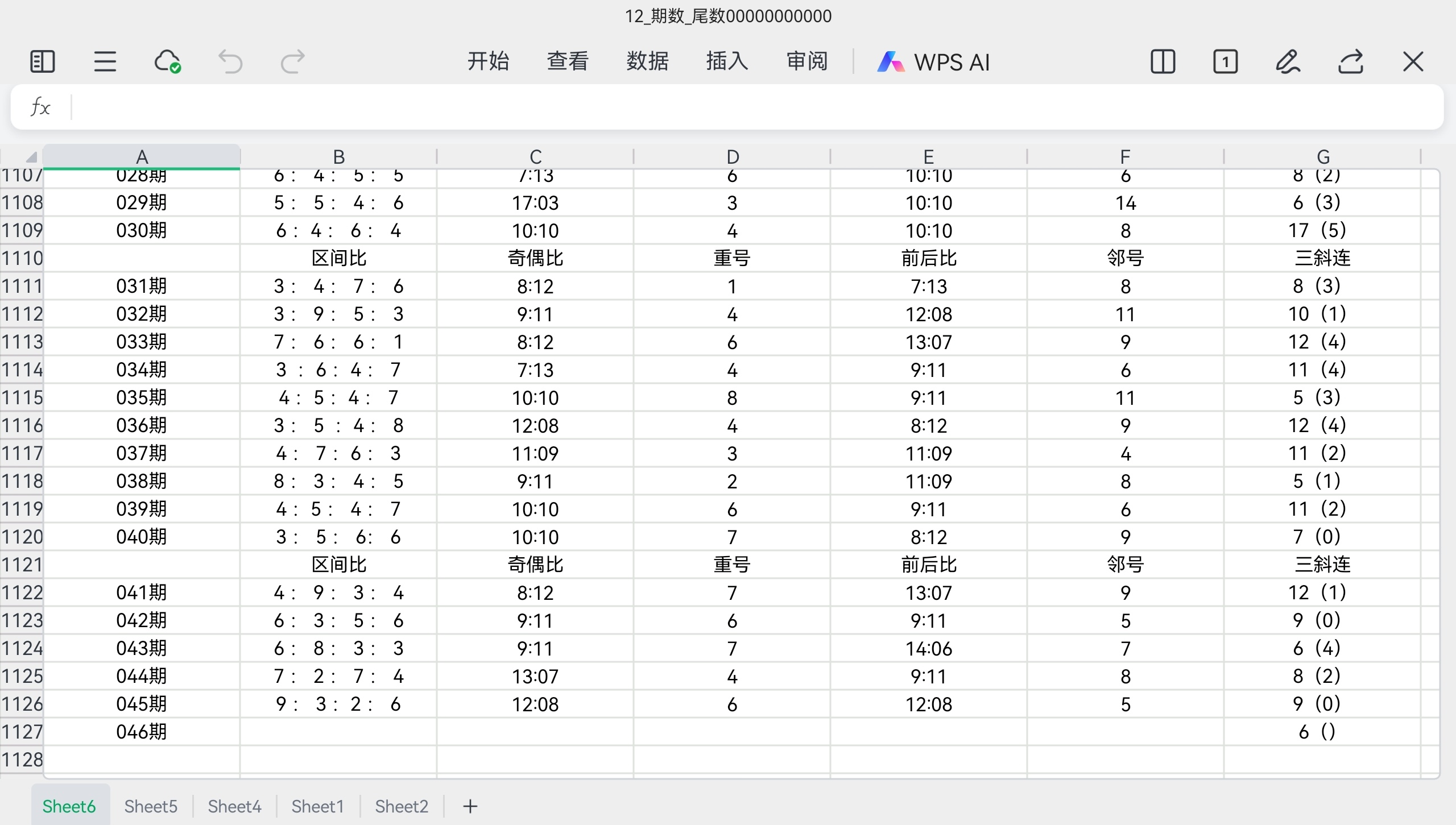Image resolution: width=1456 pixels, height=825 pixels.
Task: Add a new sheet with plus button
Action: (x=470, y=806)
